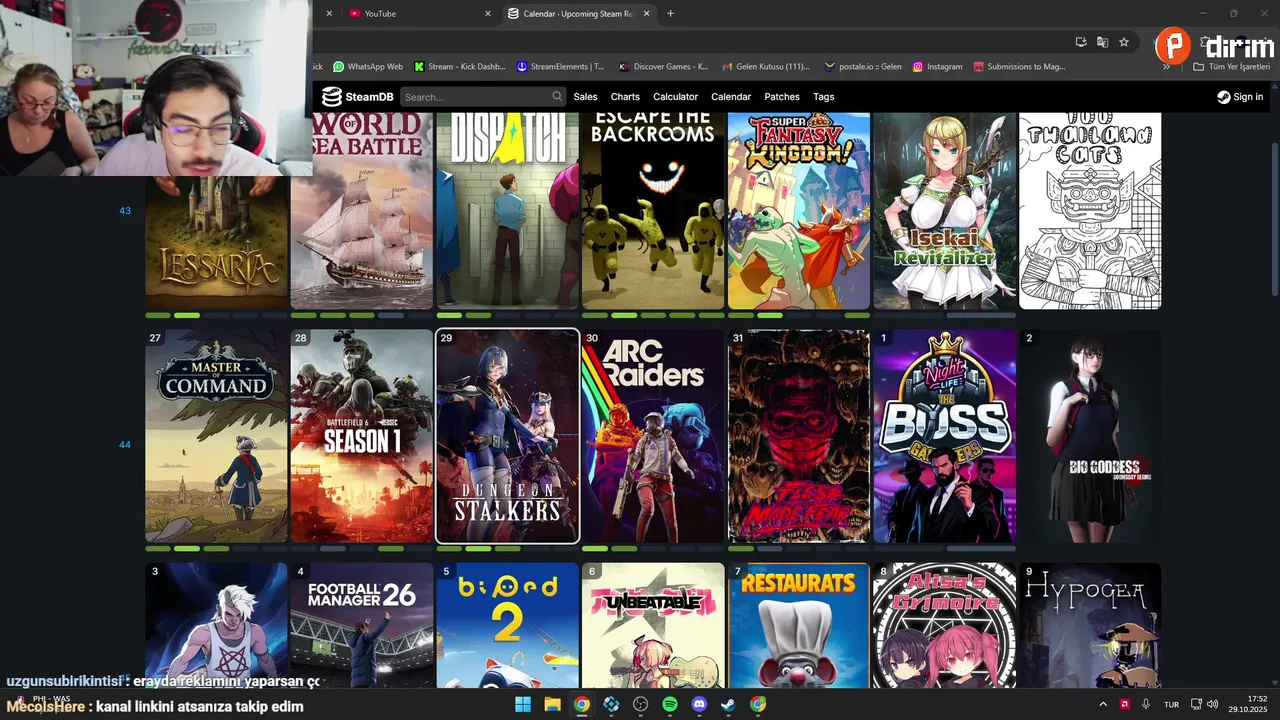Open the Stream - Kick Dashboard bookmark
This screenshot has width=1280, height=720.
coord(460,67)
